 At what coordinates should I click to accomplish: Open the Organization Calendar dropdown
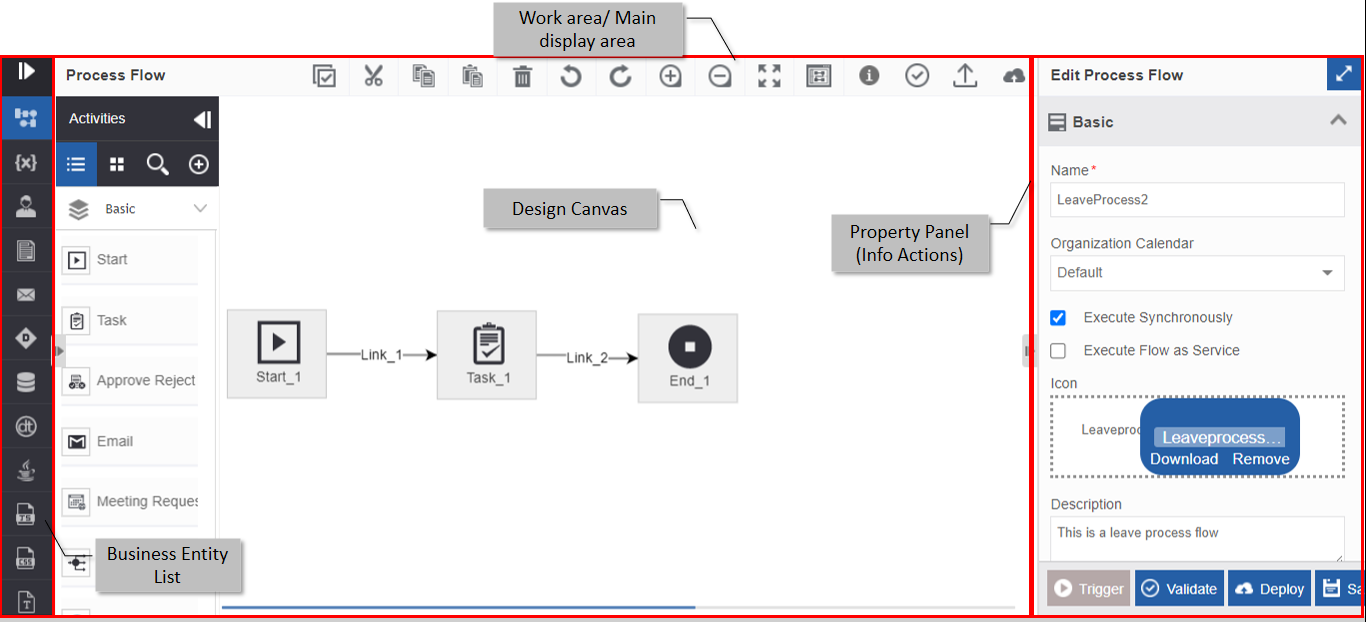1197,272
